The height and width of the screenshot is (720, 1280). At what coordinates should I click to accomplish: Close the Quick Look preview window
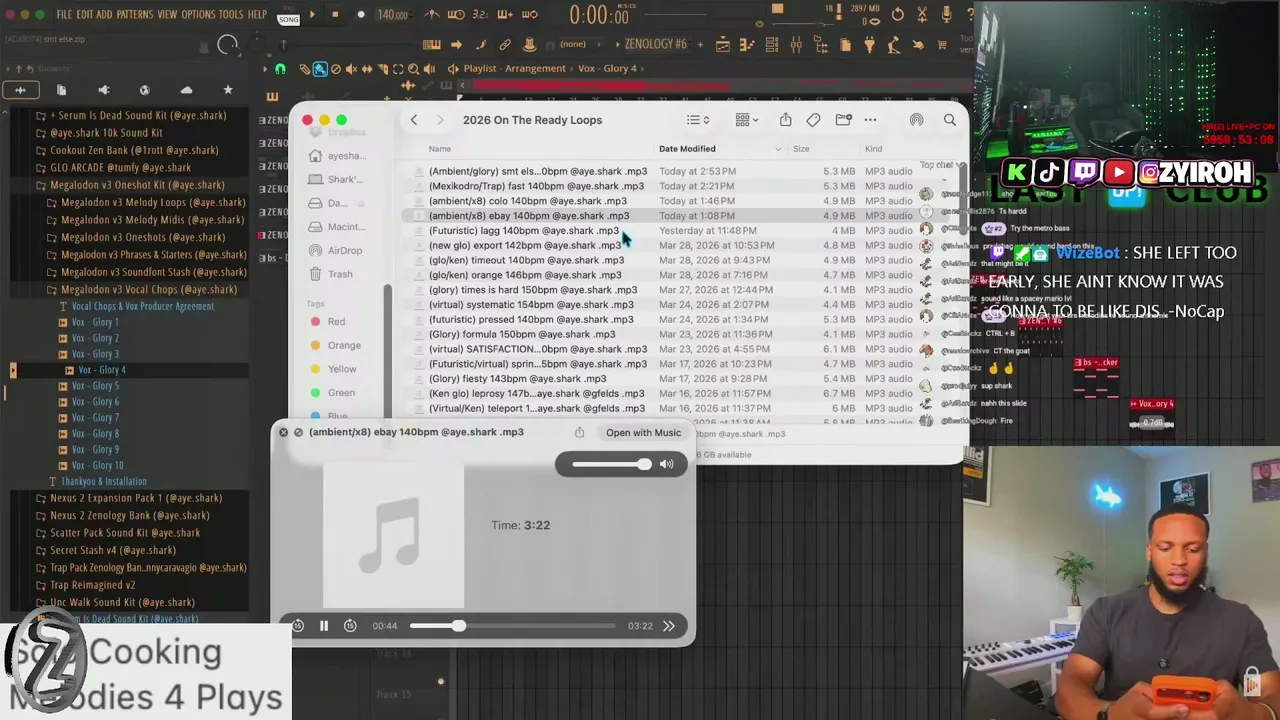[x=283, y=433]
